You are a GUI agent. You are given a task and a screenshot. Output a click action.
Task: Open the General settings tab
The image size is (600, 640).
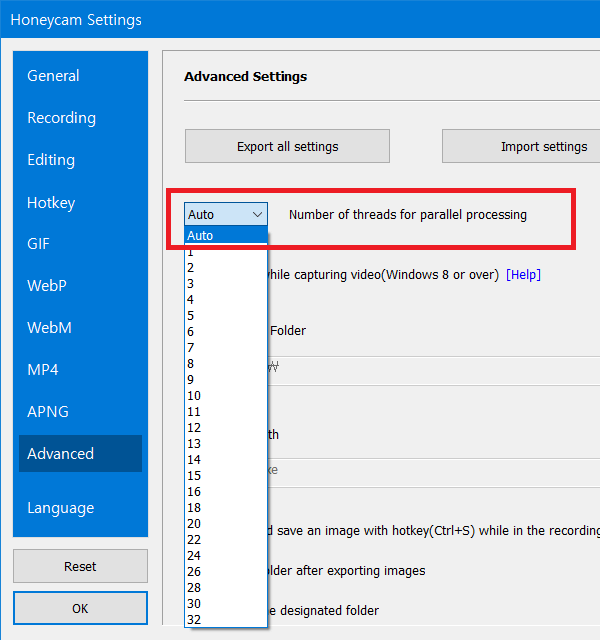(x=54, y=76)
